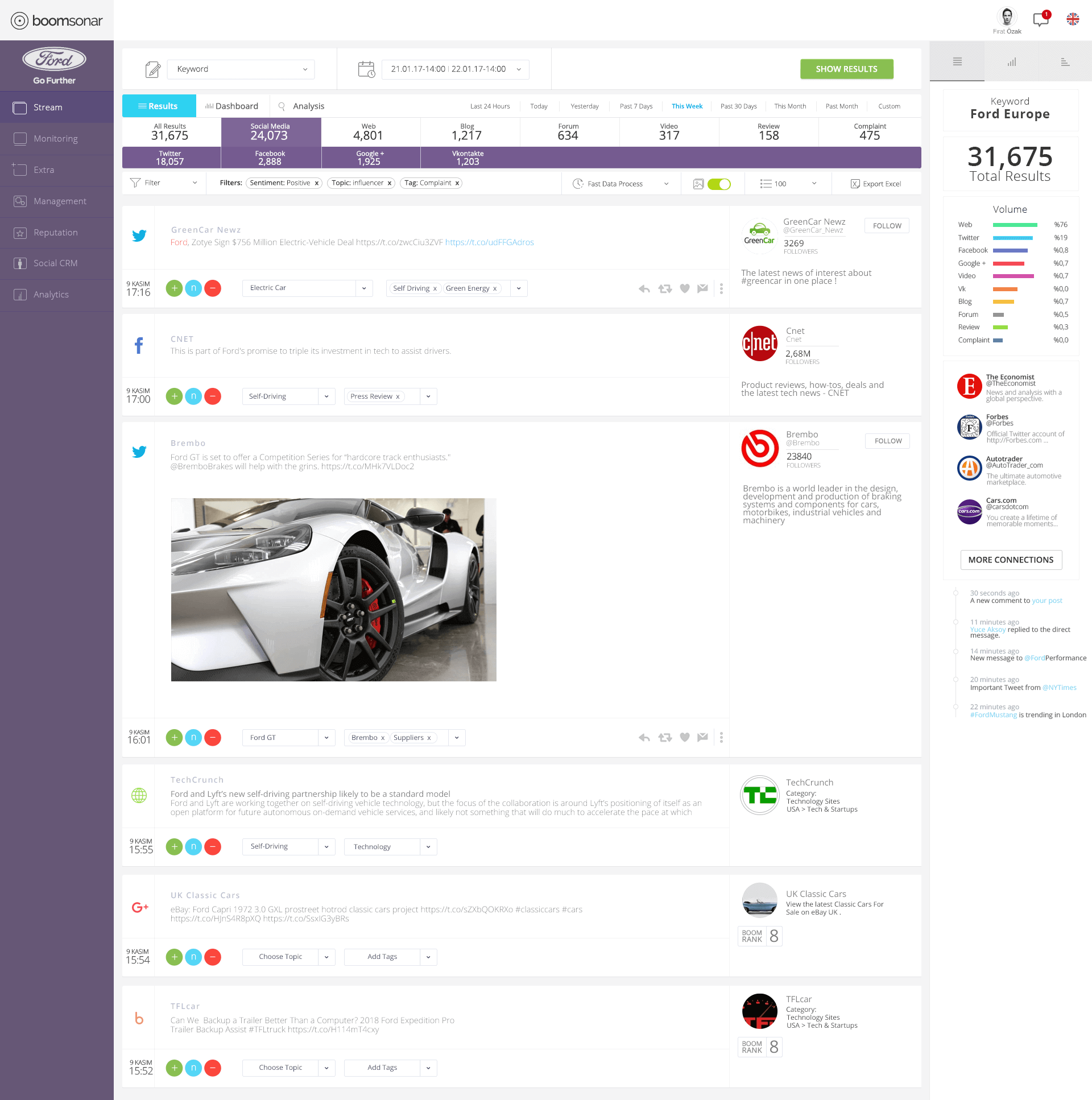This screenshot has width=1092, height=1100.
Task: Mark GreenCar Newz post as negative
Action: [x=212, y=288]
